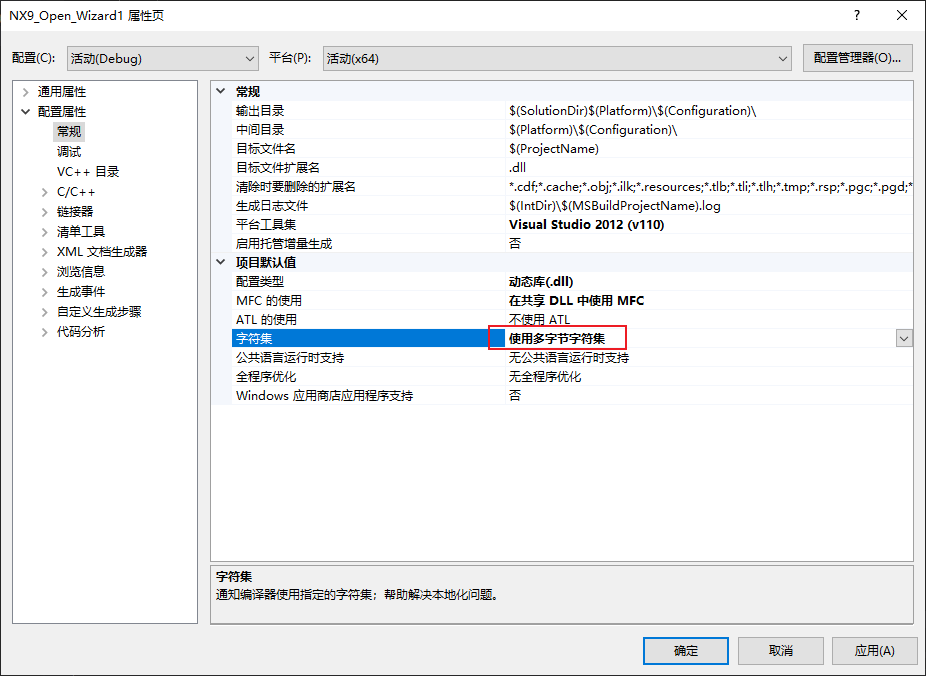Expand the 链接器 tree node
Viewport: 926px width, 676px height.
(45, 212)
